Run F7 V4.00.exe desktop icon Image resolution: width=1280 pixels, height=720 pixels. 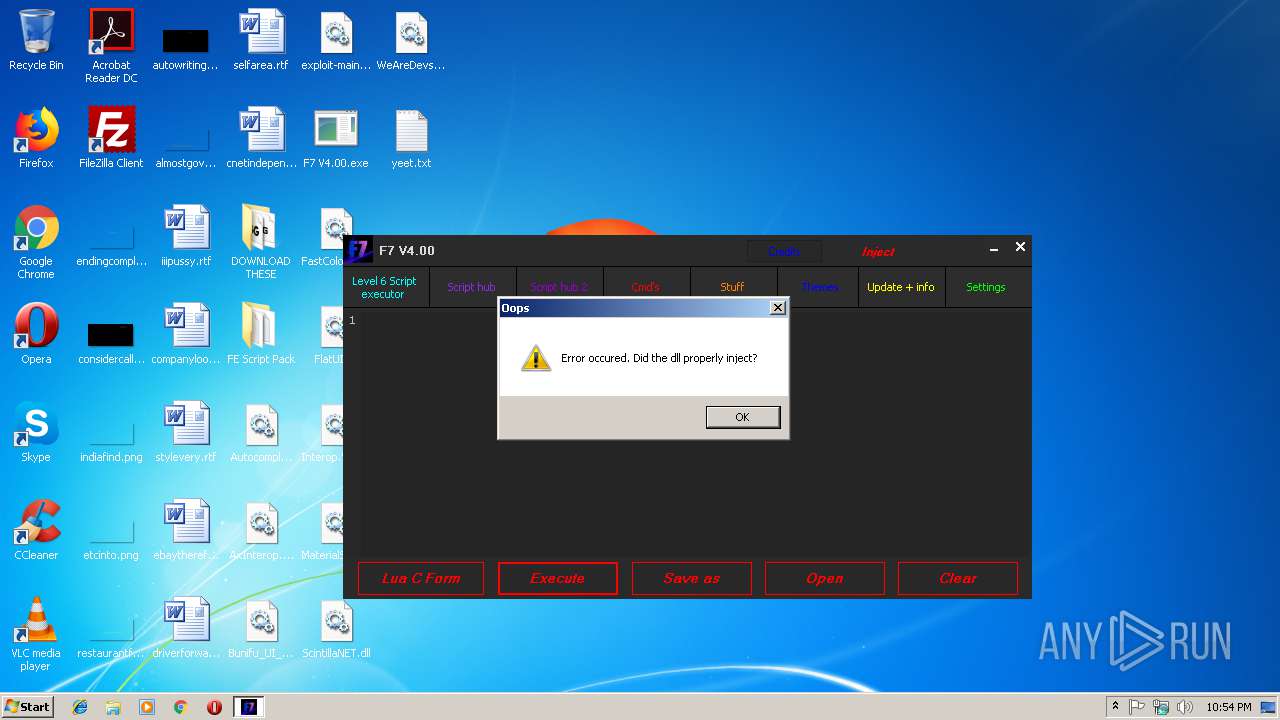pos(336,138)
